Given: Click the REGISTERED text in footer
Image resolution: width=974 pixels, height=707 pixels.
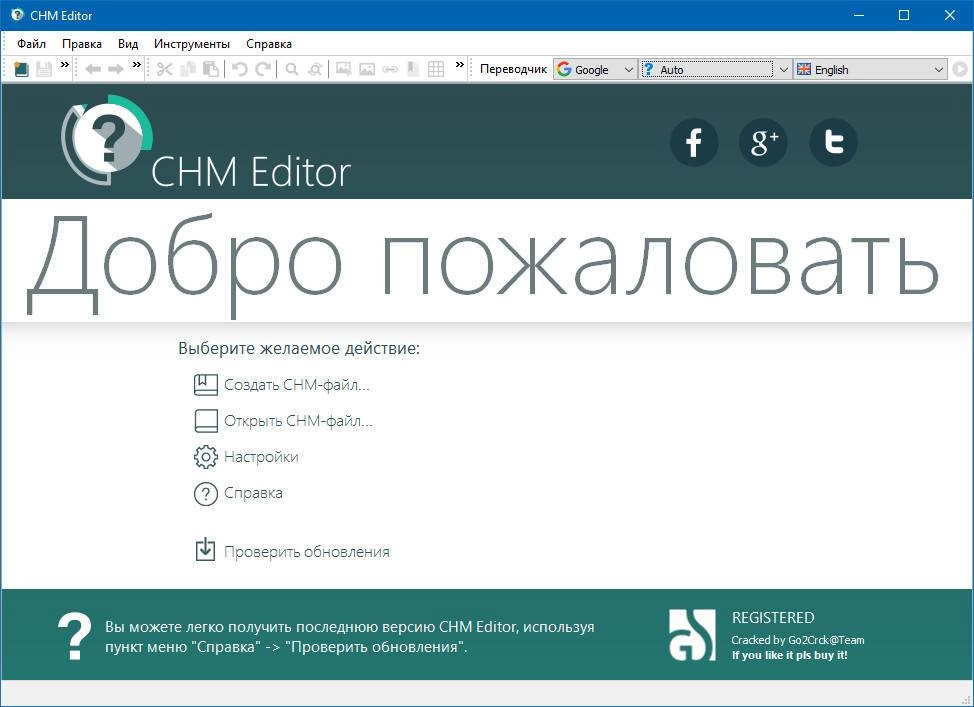Looking at the screenshot, I should (x=773, y=618).
